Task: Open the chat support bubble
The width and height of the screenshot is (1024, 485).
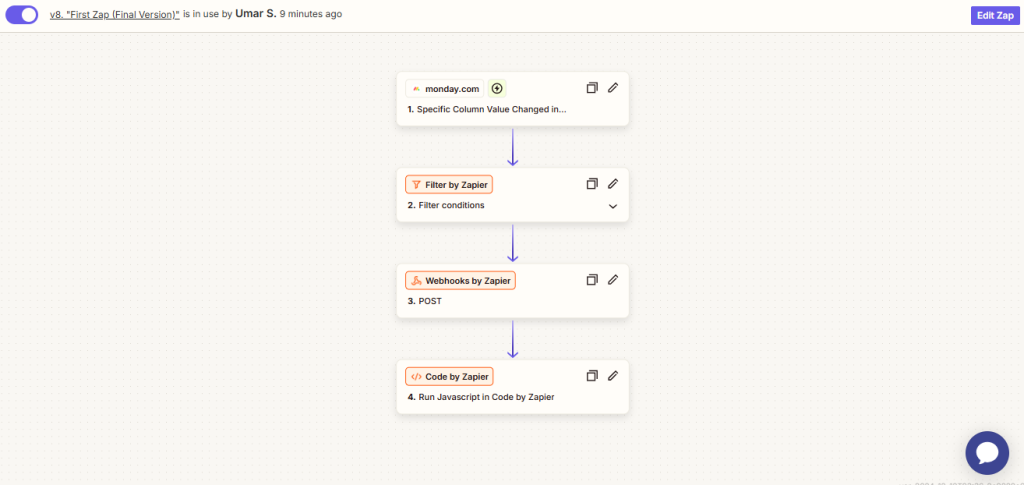Action: tap(986, 453)
